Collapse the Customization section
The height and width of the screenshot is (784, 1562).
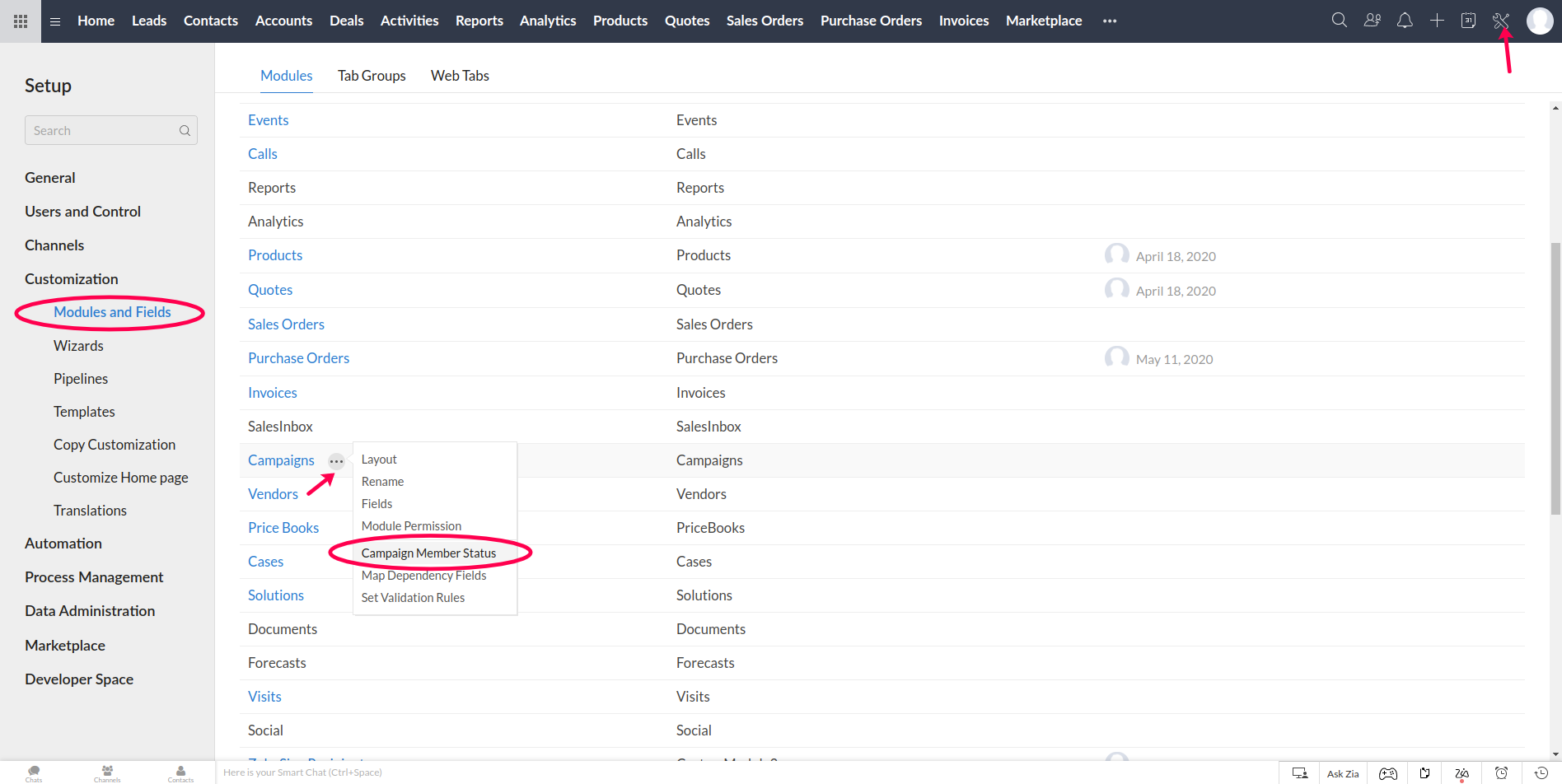[72, 279]
